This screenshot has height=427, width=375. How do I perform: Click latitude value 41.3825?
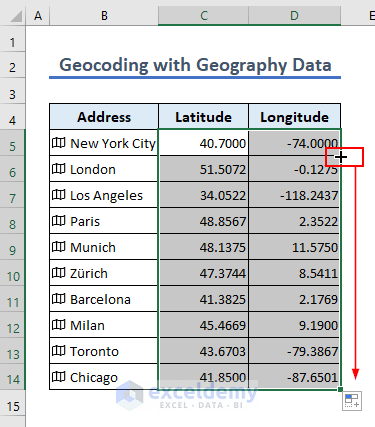223,299
